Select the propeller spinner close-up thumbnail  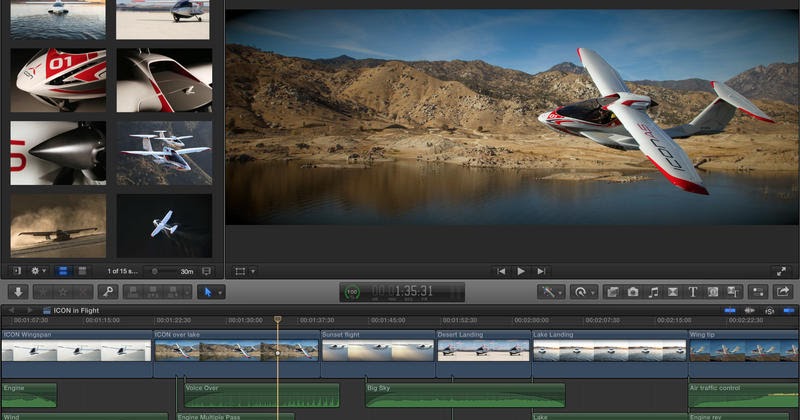58,153
